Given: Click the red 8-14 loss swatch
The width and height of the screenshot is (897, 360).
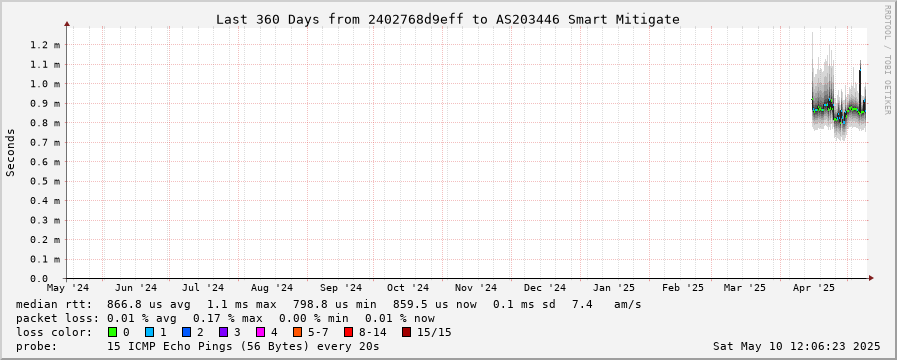Looking at the screenshot, I should tap(348, 332).
